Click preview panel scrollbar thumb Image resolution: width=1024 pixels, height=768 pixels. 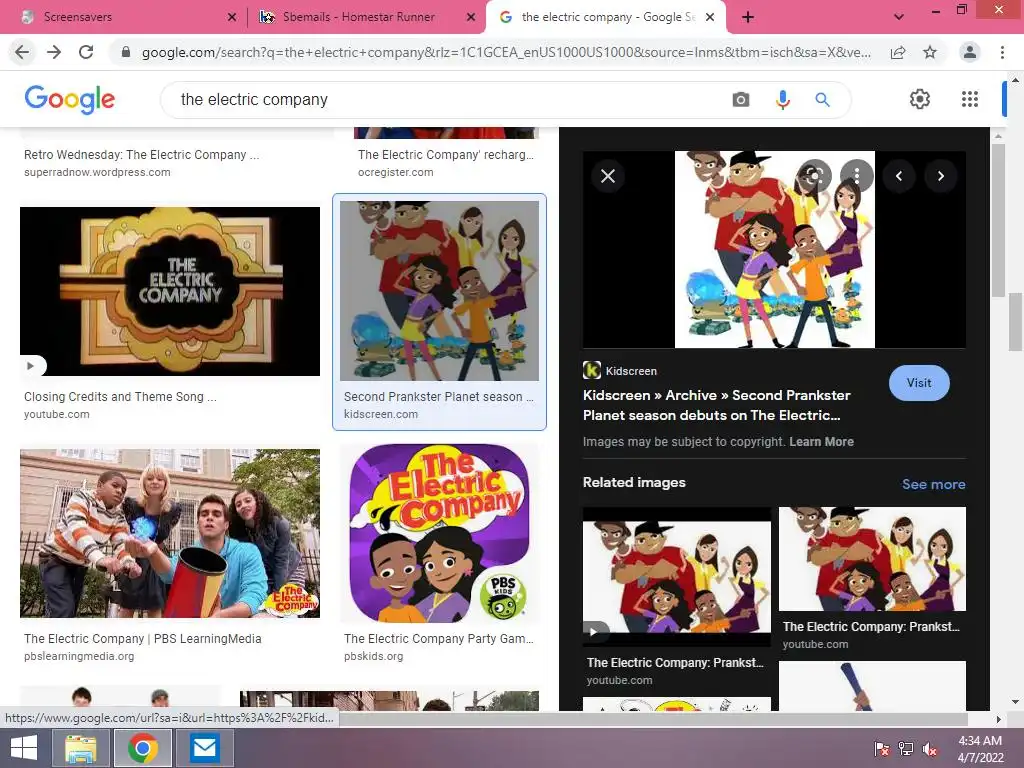click(998, 219)
